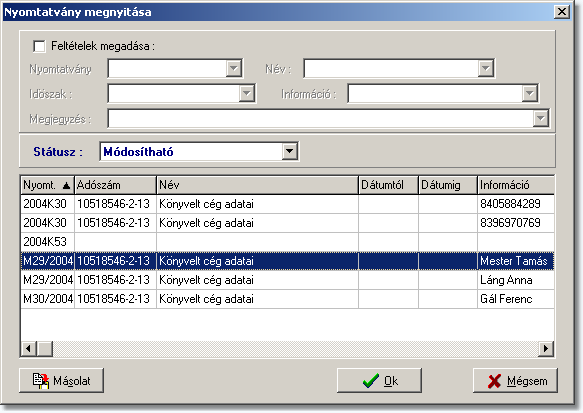Expand the Státusz Módosítható dropdown

[x=290, y=151]
